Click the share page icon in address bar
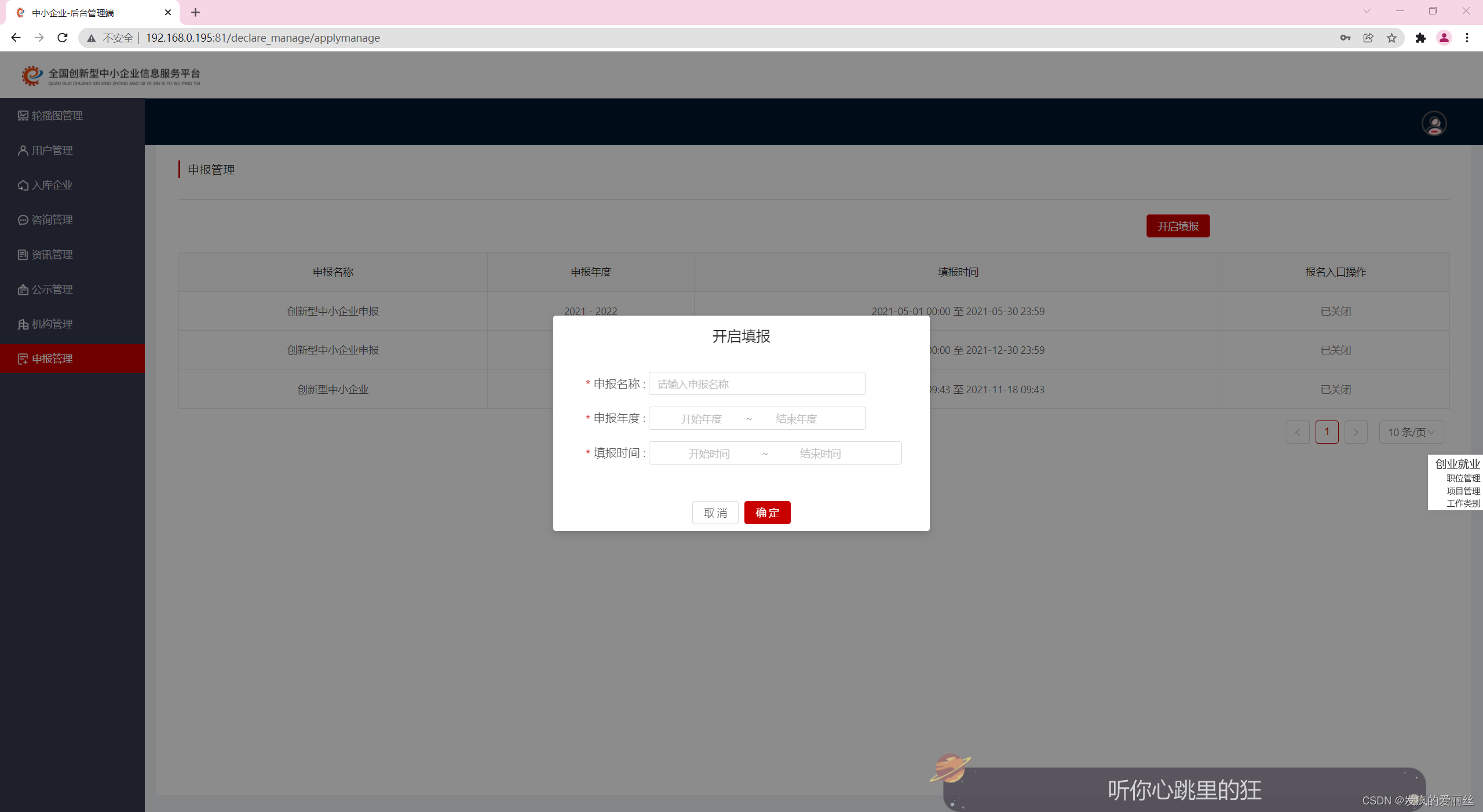The image size is (1483, 812). click(1368, 38)
